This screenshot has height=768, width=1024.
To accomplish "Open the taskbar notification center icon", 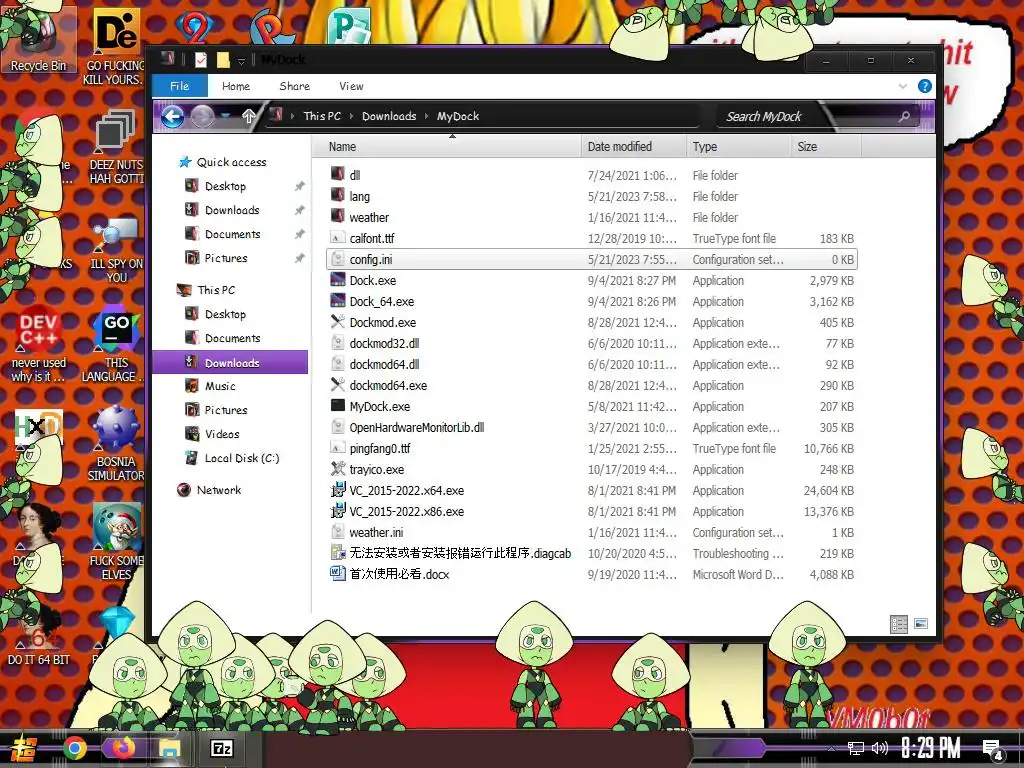I will tap(992, 750).
